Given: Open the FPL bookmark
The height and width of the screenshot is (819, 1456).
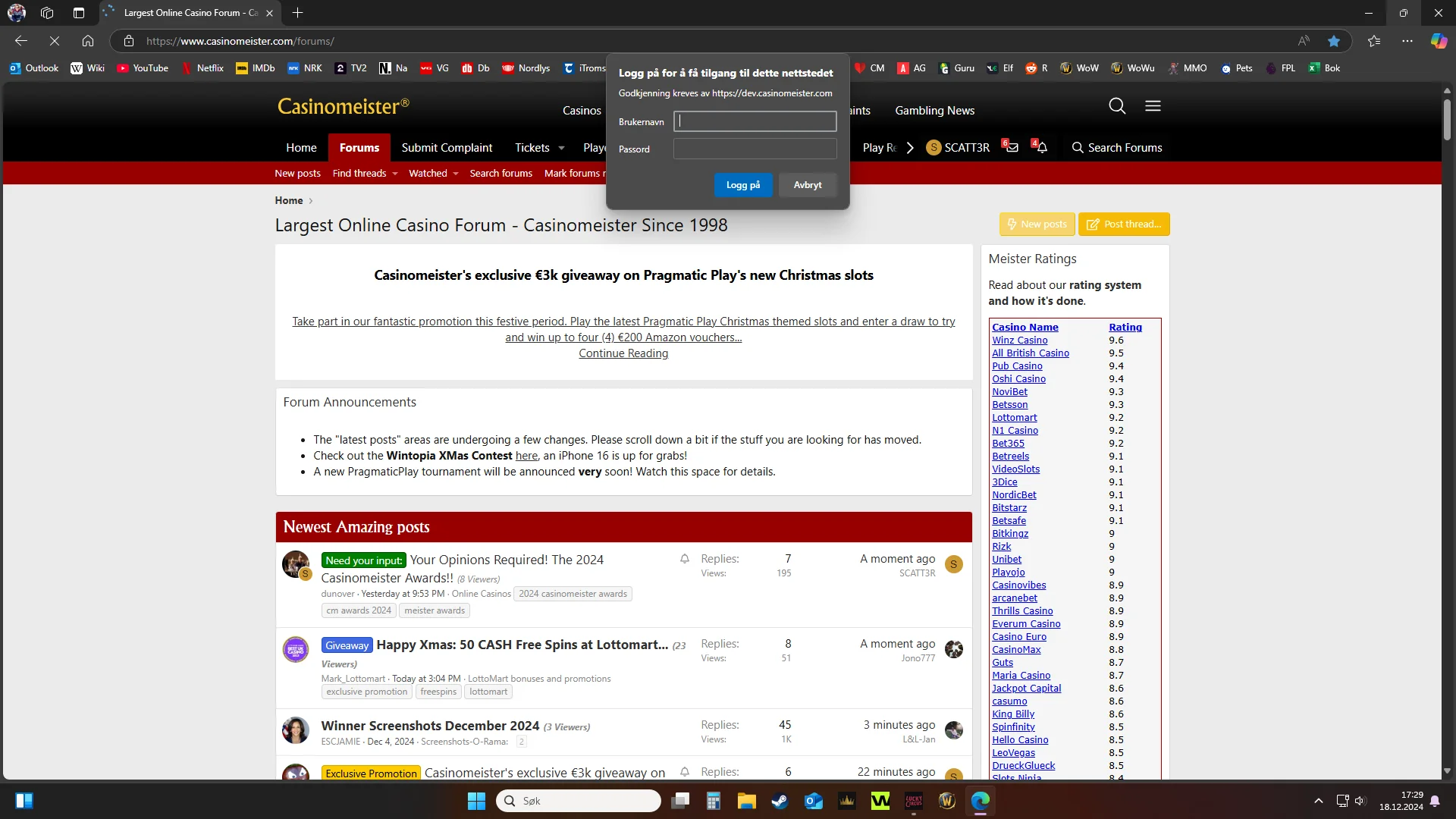Looking at the screenshot, I should tap(1281, 68).
